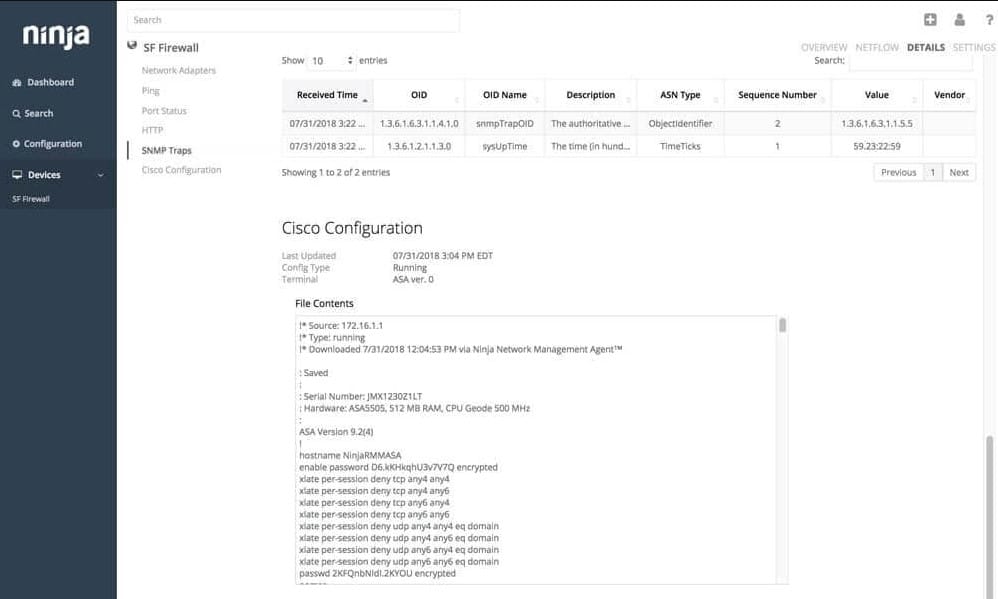Open the help question mark icon
This screenshot has width=998, height=599.
(x=989, y=20)
